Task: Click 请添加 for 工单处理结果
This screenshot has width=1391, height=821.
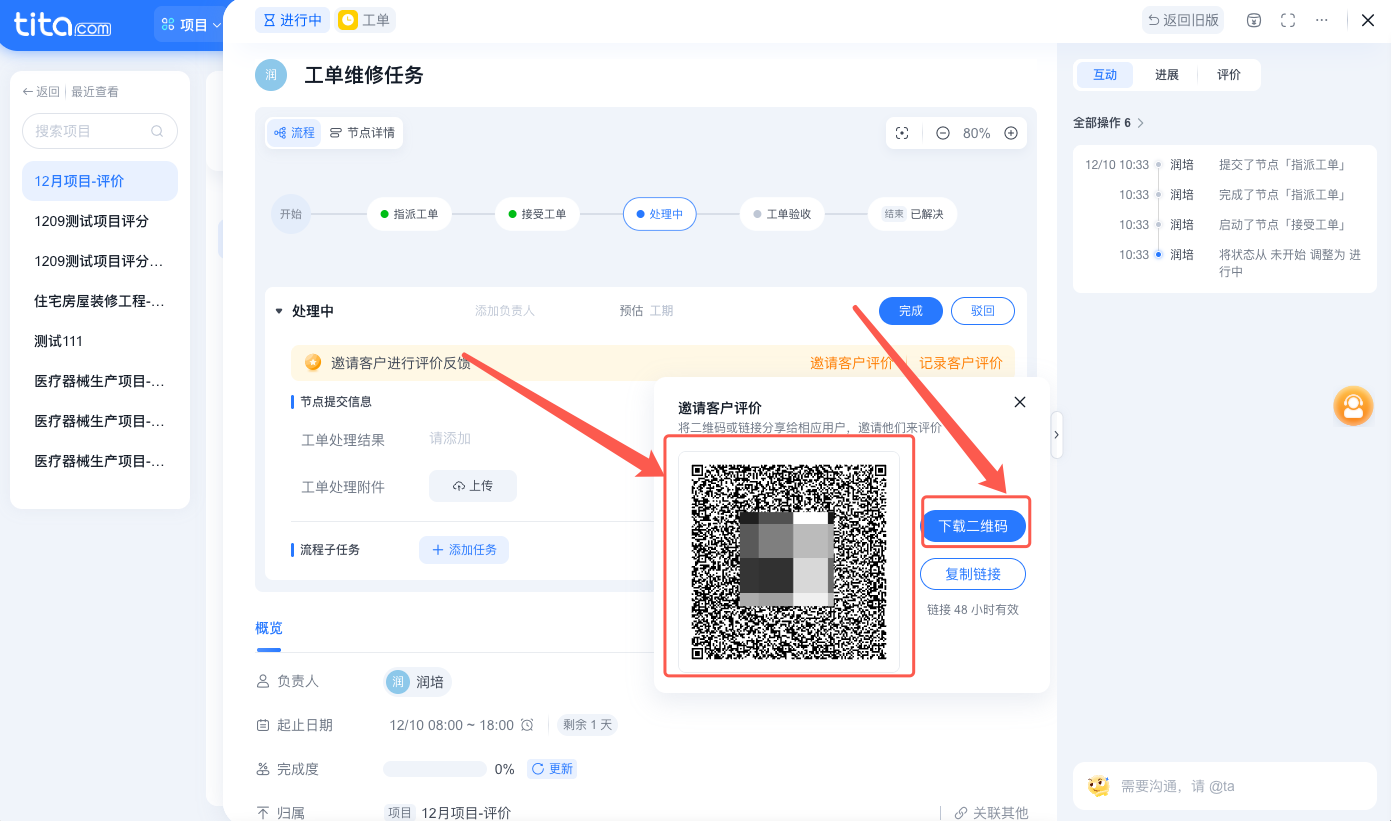Action: coord(450,438)
